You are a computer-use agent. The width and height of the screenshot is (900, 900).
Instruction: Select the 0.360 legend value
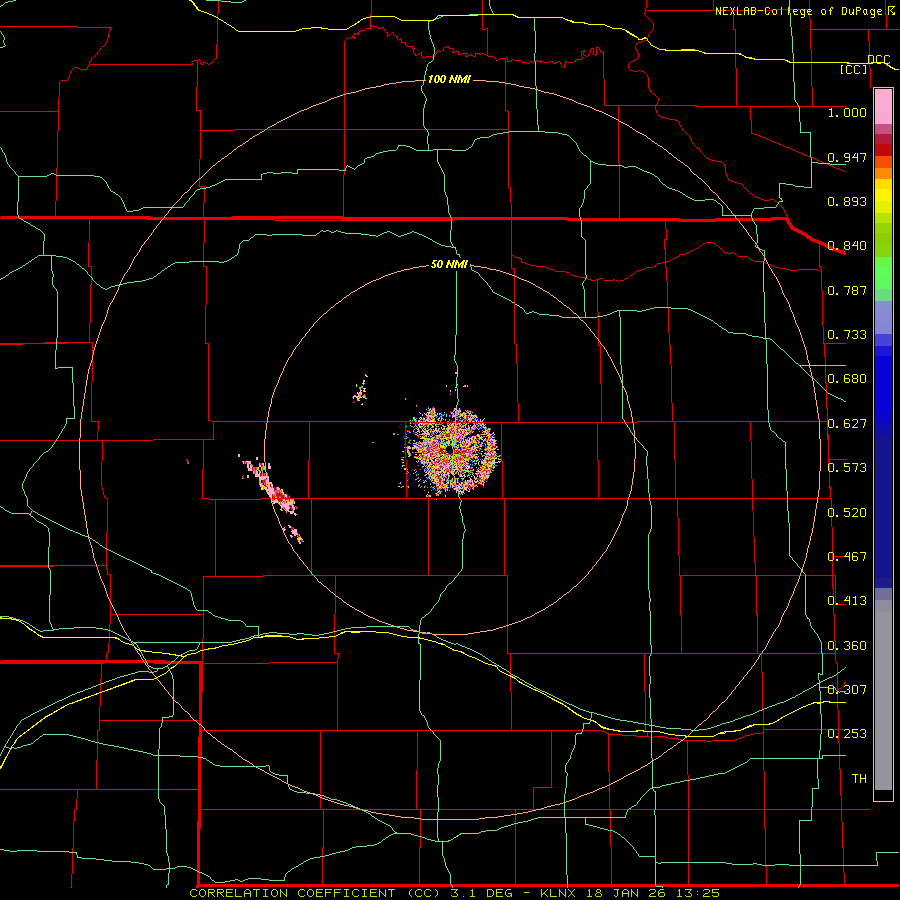pos(847,646)
